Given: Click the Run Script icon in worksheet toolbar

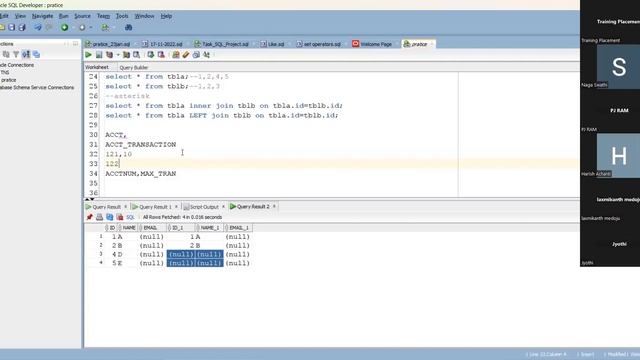Looking at the screenshot, I should tap(99, 55).
